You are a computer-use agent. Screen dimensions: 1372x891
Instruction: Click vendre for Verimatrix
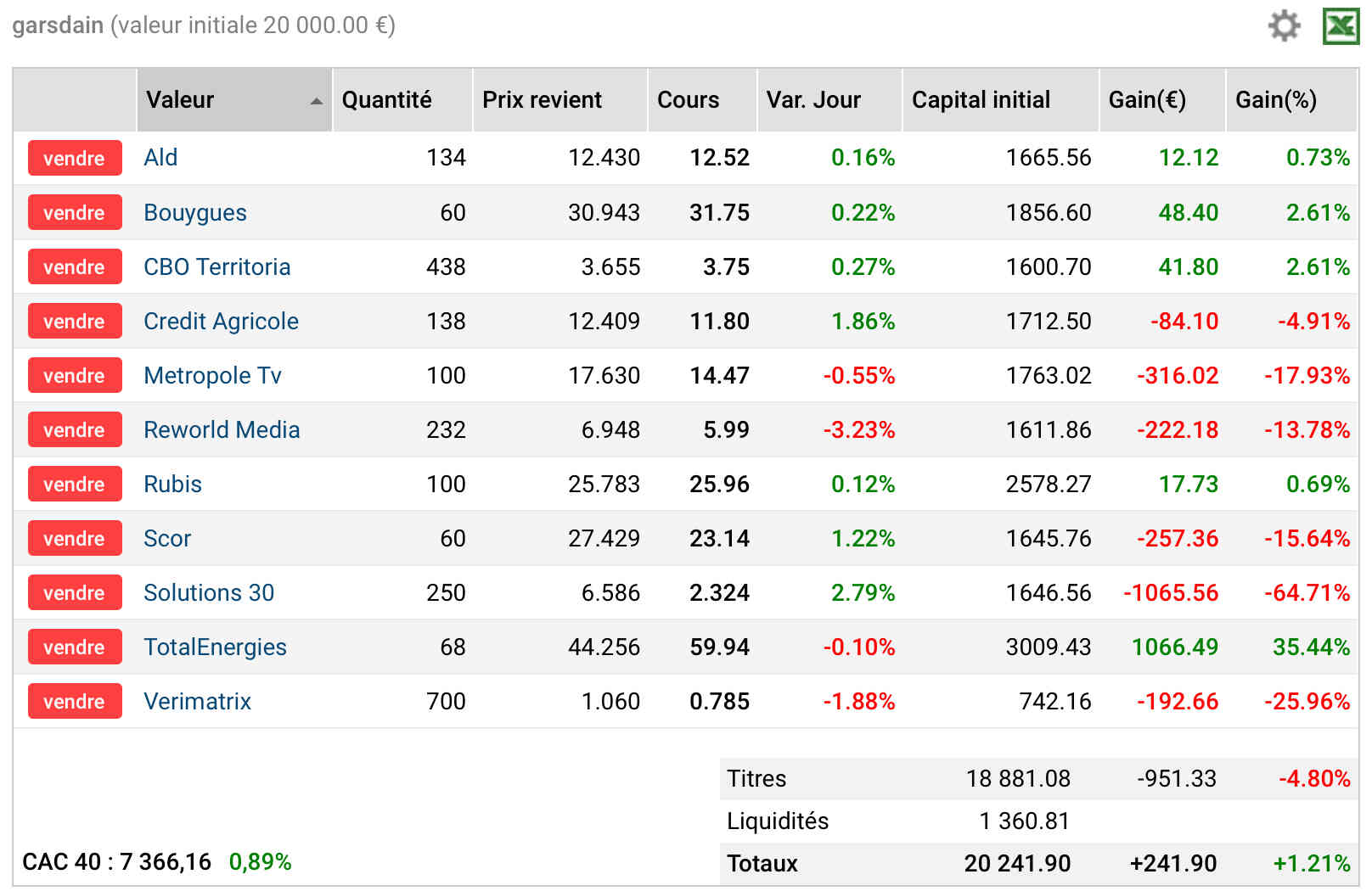[x=75, y=701]
